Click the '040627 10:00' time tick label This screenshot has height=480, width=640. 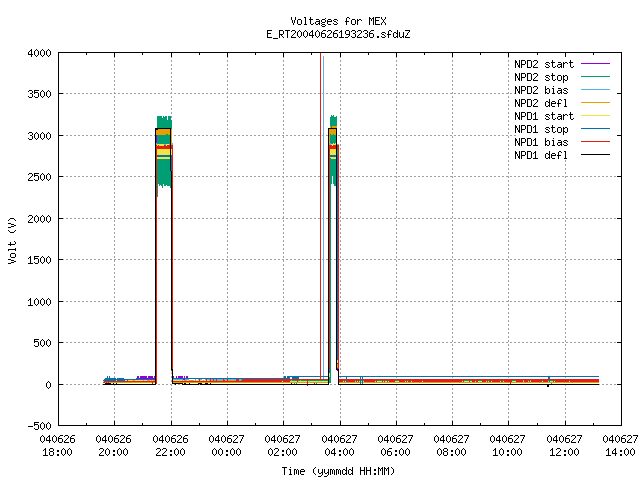click(507, 446)
